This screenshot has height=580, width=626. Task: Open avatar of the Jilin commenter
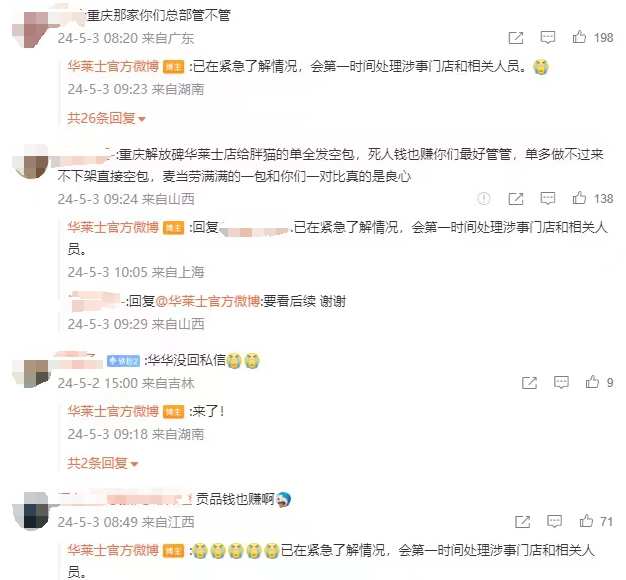click(x=30, y=373)
